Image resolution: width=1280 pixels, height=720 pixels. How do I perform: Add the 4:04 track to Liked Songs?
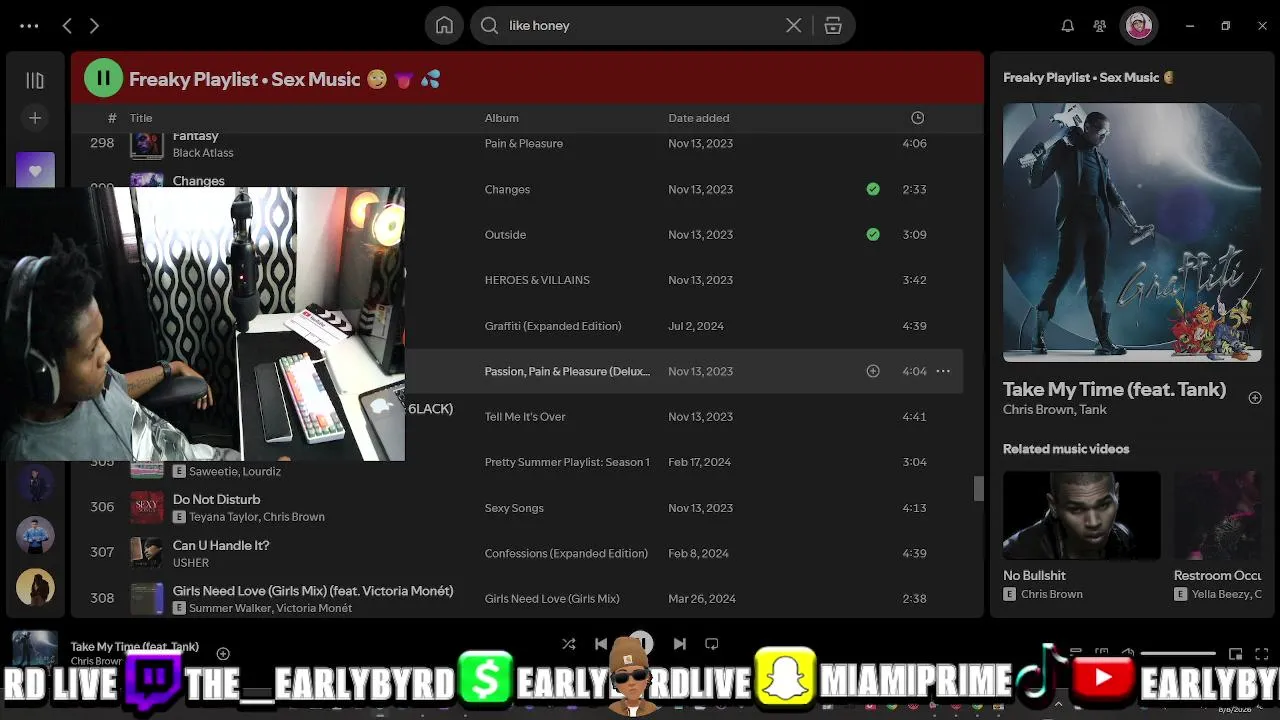(x=873, y=371)
